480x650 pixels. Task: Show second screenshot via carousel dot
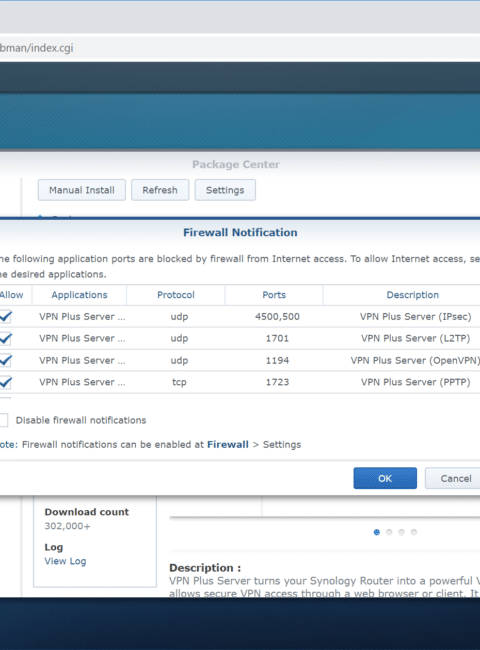(389, 532)
